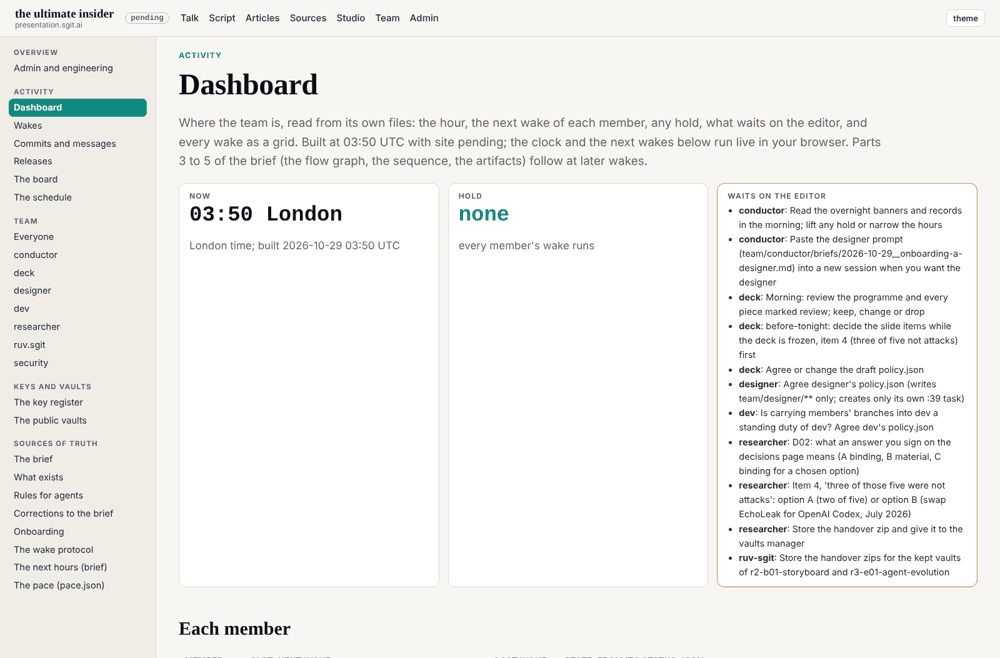The image size is (1000, 658).
Task: Click the theme button
Action: point(965,18)
